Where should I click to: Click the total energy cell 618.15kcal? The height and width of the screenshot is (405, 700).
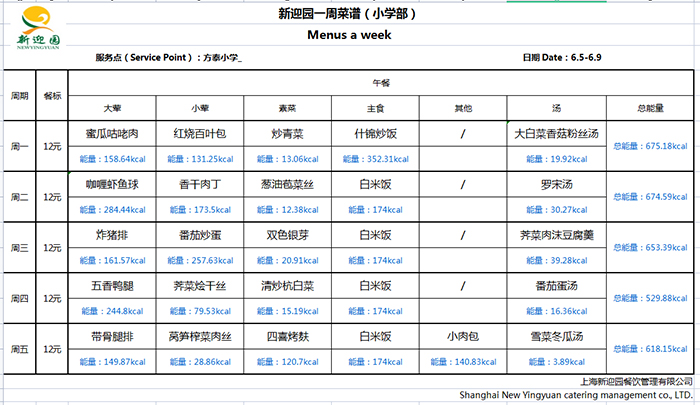[x=650, y=349]
